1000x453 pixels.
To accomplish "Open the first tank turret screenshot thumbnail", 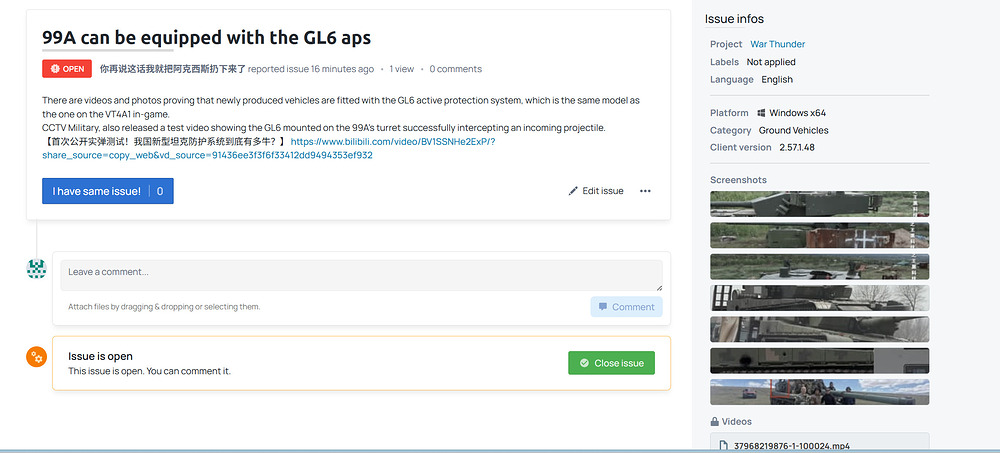I will (820, 204).
